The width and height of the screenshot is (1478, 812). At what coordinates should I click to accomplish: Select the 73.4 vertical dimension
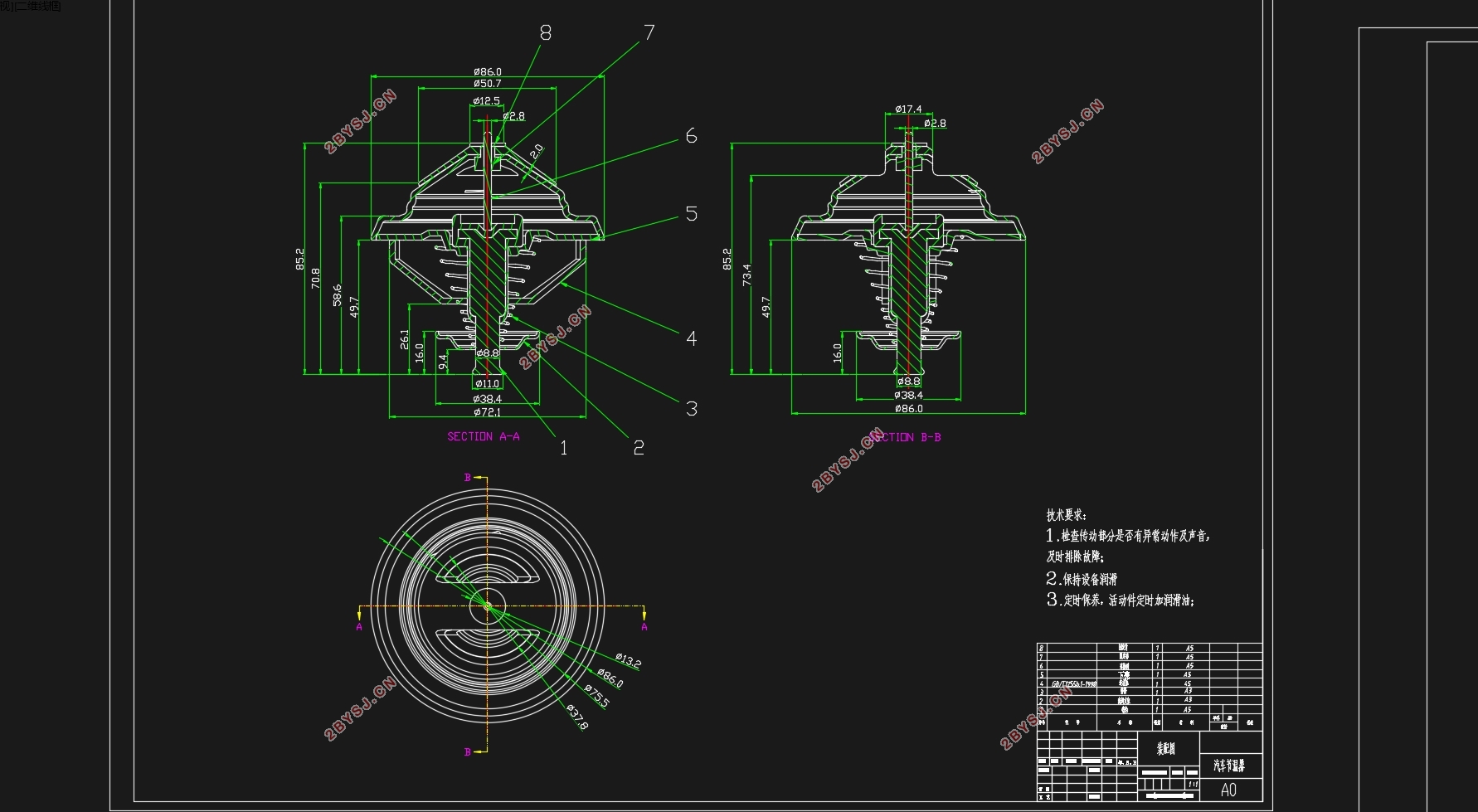(746, 275)
